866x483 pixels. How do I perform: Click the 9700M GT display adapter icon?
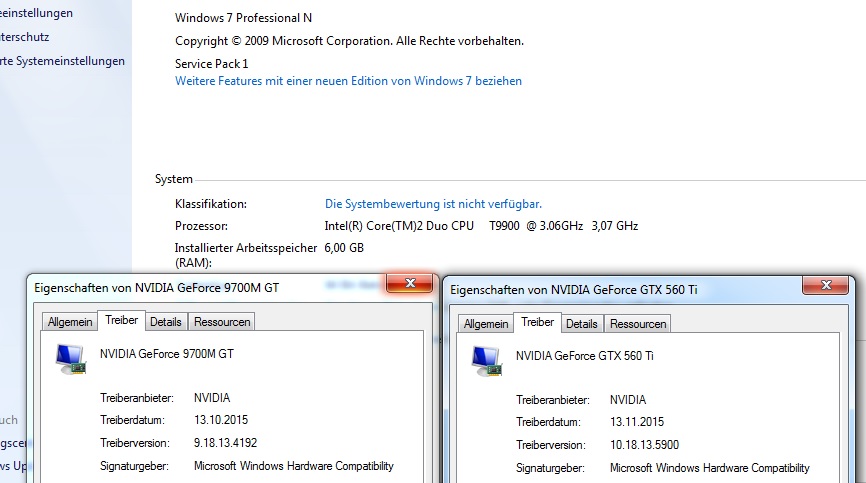pos(71,359)
